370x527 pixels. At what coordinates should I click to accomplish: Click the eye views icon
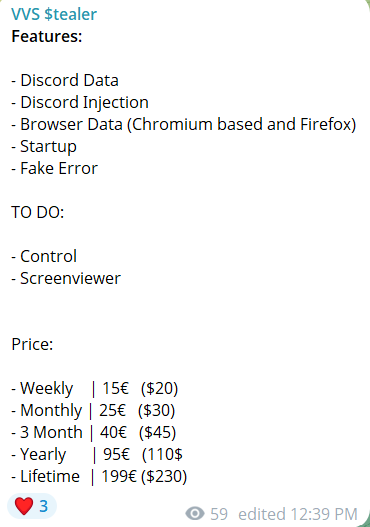(x=195, y=514)
